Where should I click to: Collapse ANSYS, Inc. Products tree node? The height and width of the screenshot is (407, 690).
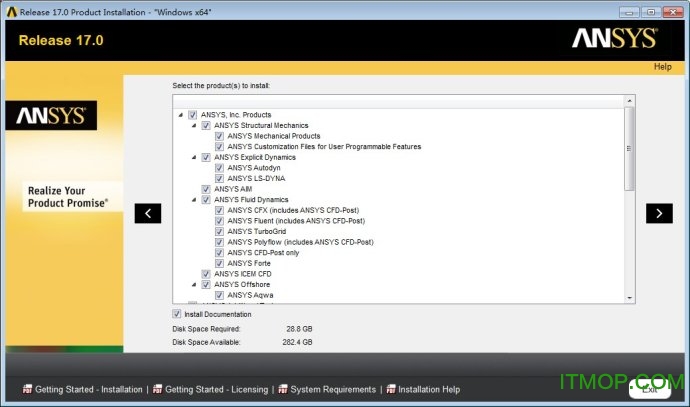coord(180,115)
